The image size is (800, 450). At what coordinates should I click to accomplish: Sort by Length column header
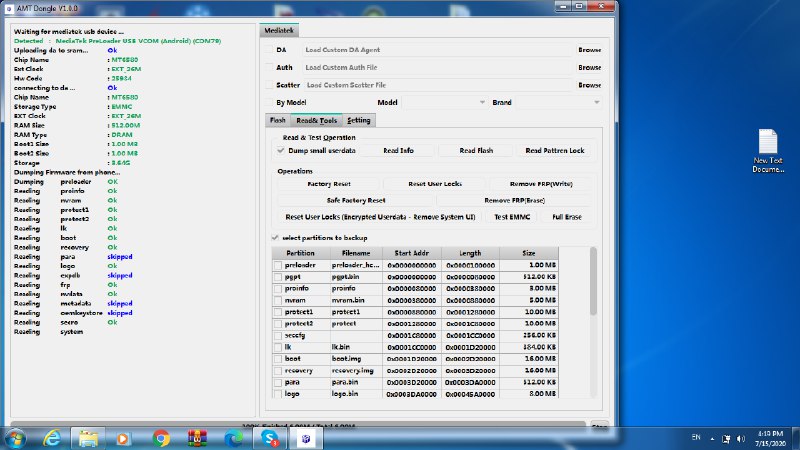tap(470, 253)
